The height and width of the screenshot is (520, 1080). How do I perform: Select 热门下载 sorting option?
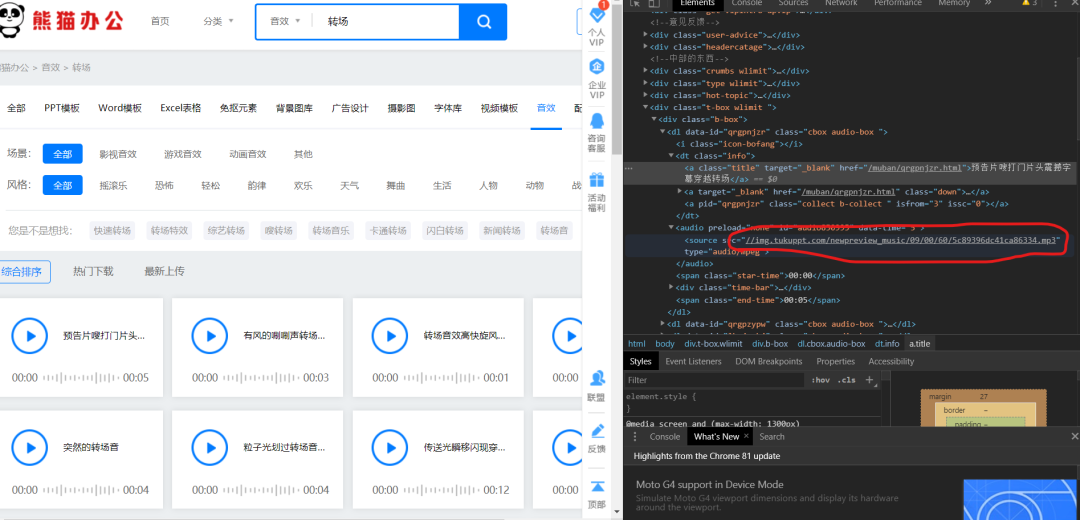coord(93,271)
